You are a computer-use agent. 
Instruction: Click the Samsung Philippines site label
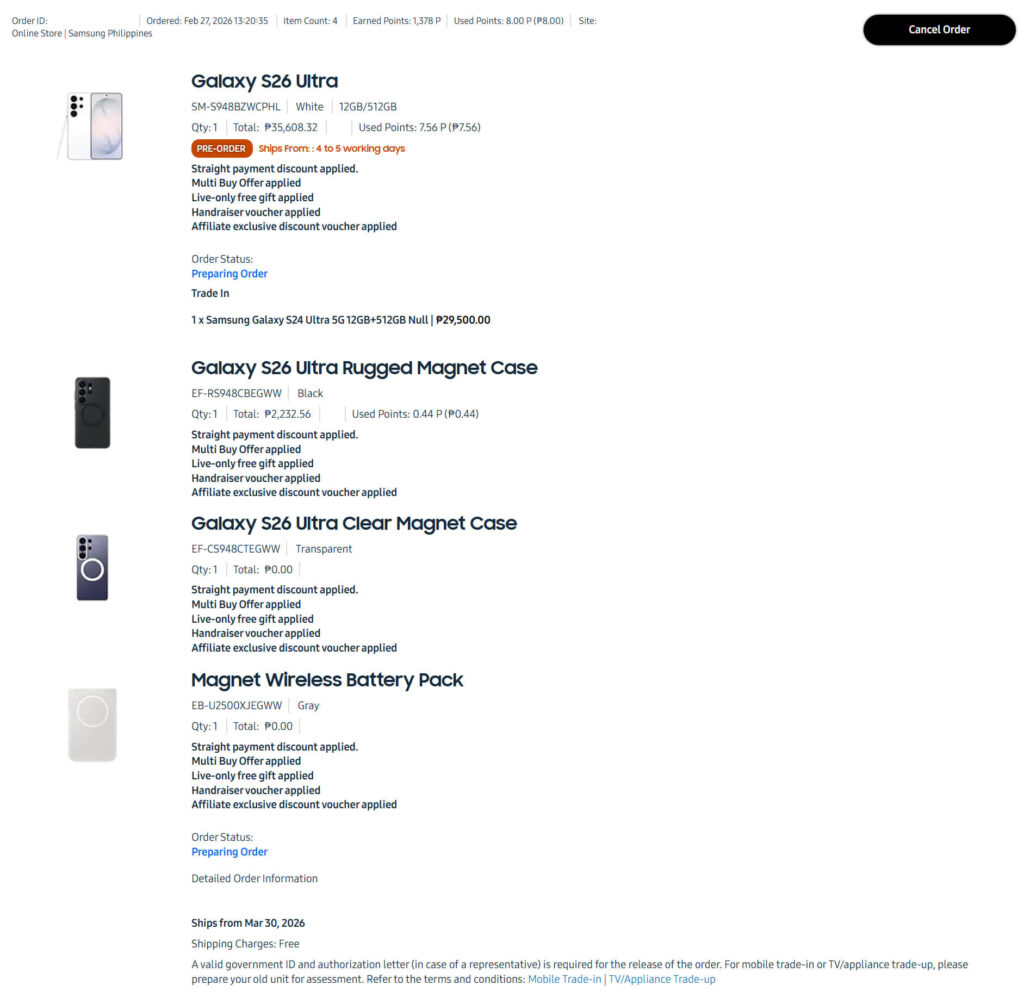(x=108, y=33)
